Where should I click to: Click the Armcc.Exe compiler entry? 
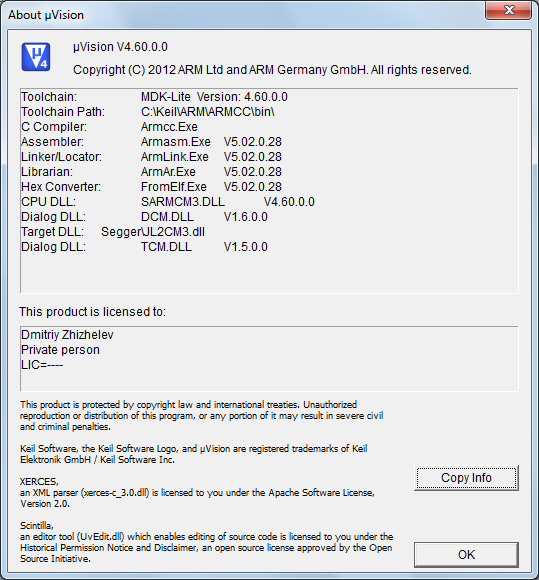click(169, 127)
